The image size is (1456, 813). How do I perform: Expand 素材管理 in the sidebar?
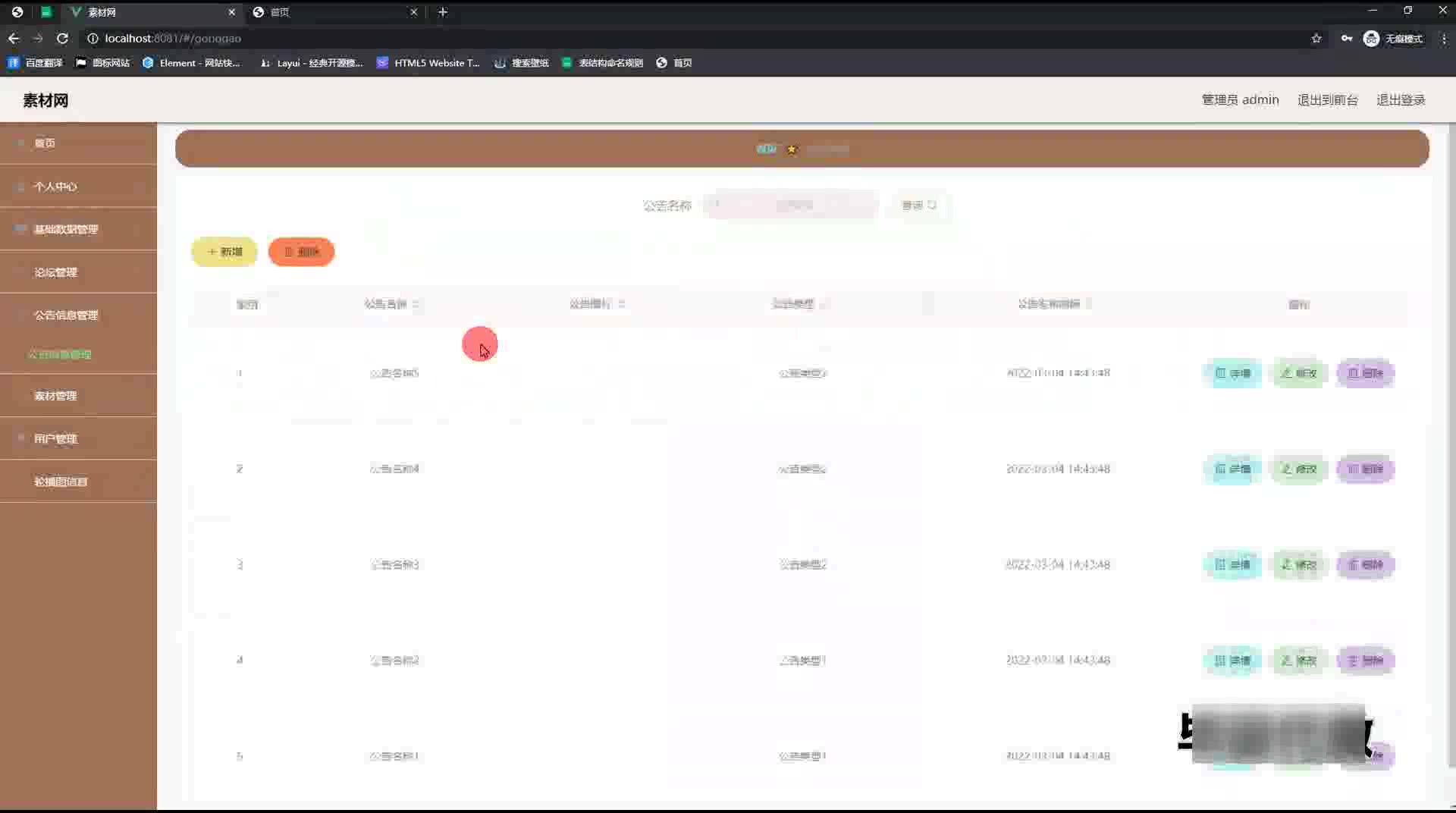(x=78, y=396)
